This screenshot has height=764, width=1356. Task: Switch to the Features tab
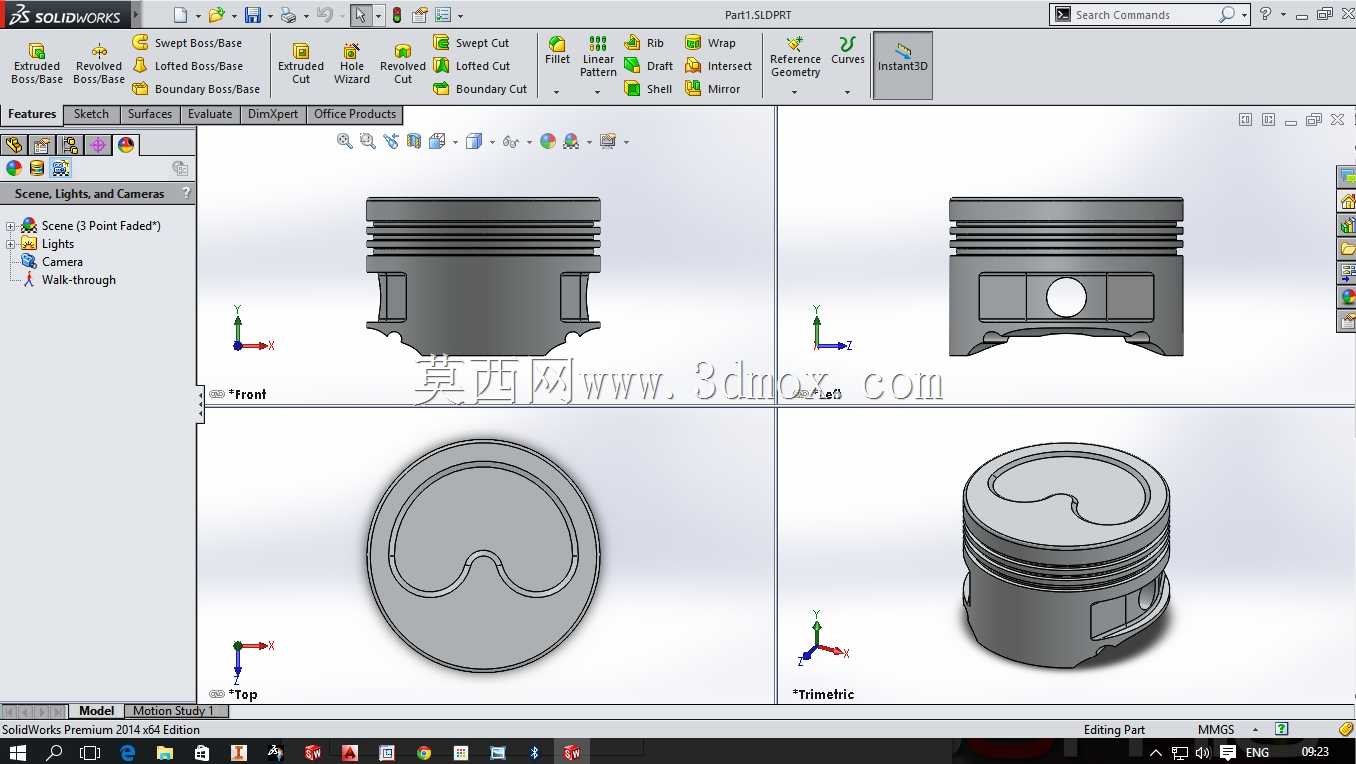coord(32,114)
